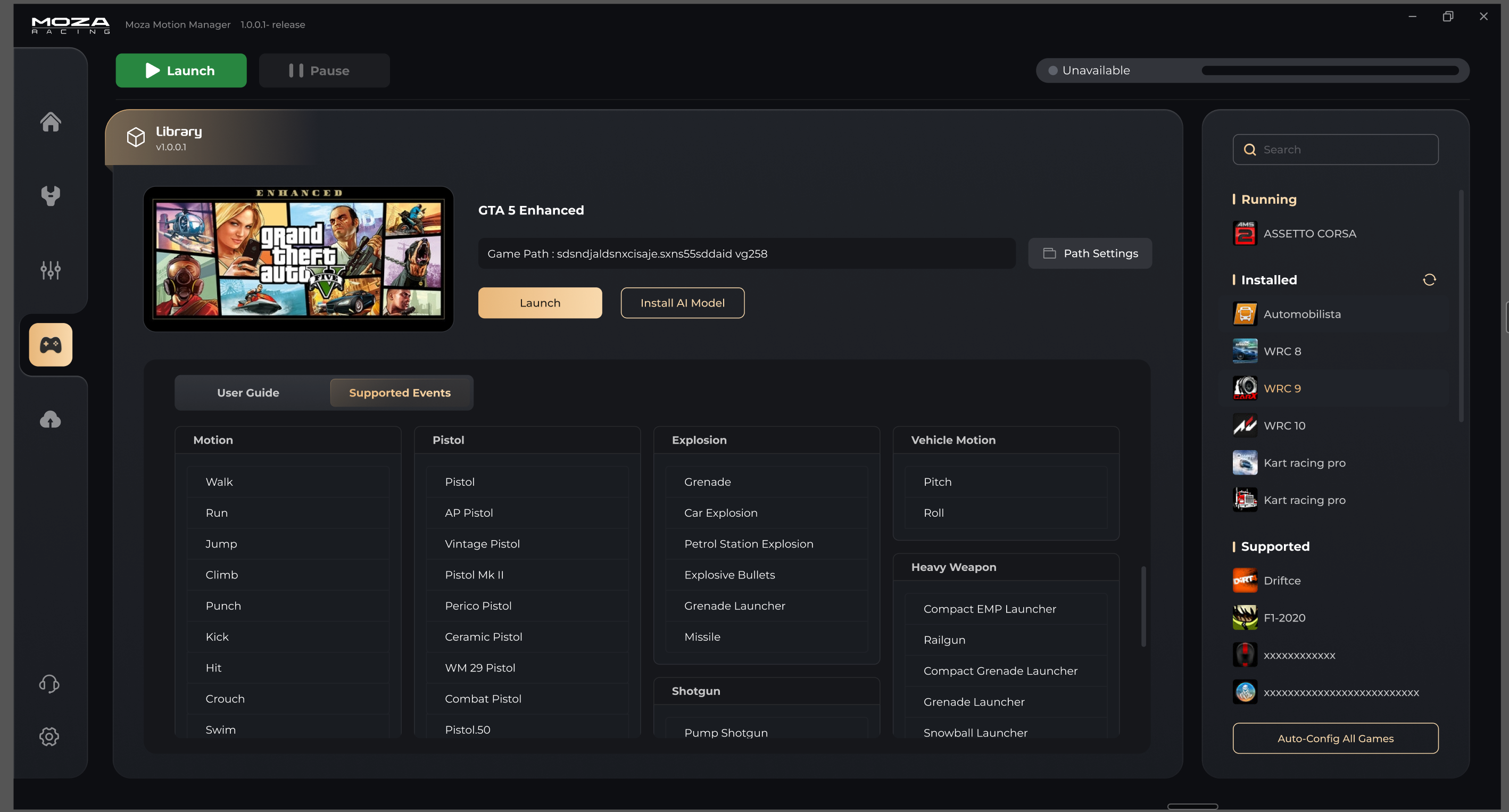Click the WRC 8 game icon

coord(1245,351)
